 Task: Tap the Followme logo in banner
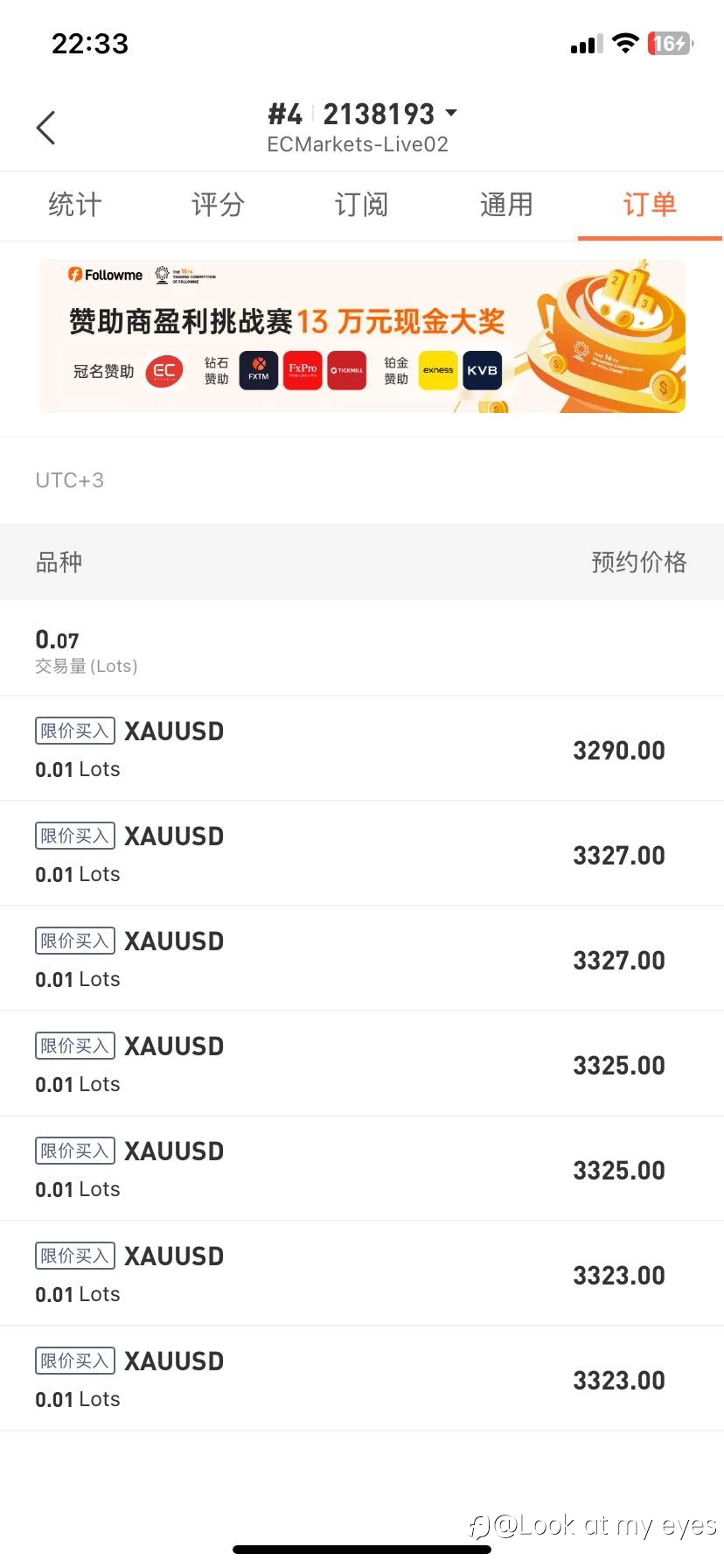click(x=106, y=275)
